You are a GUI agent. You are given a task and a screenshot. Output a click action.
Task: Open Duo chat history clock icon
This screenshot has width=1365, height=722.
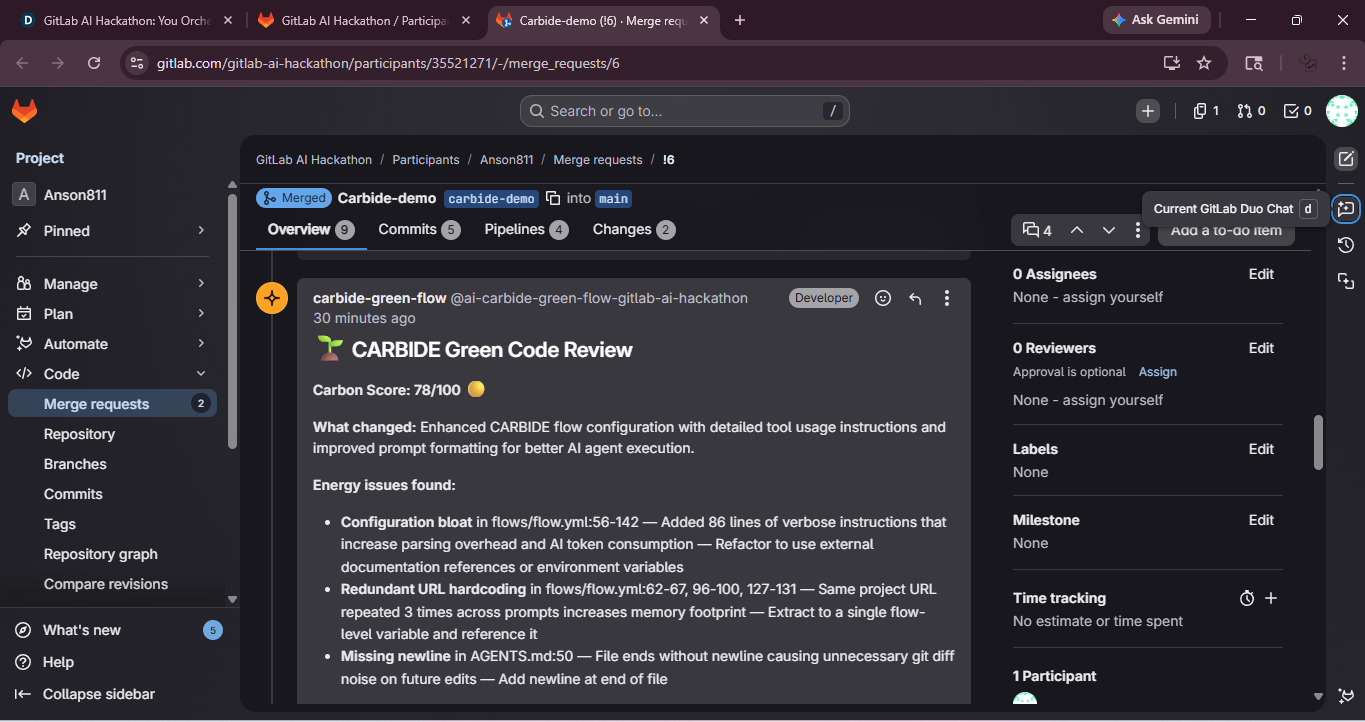1346,245
